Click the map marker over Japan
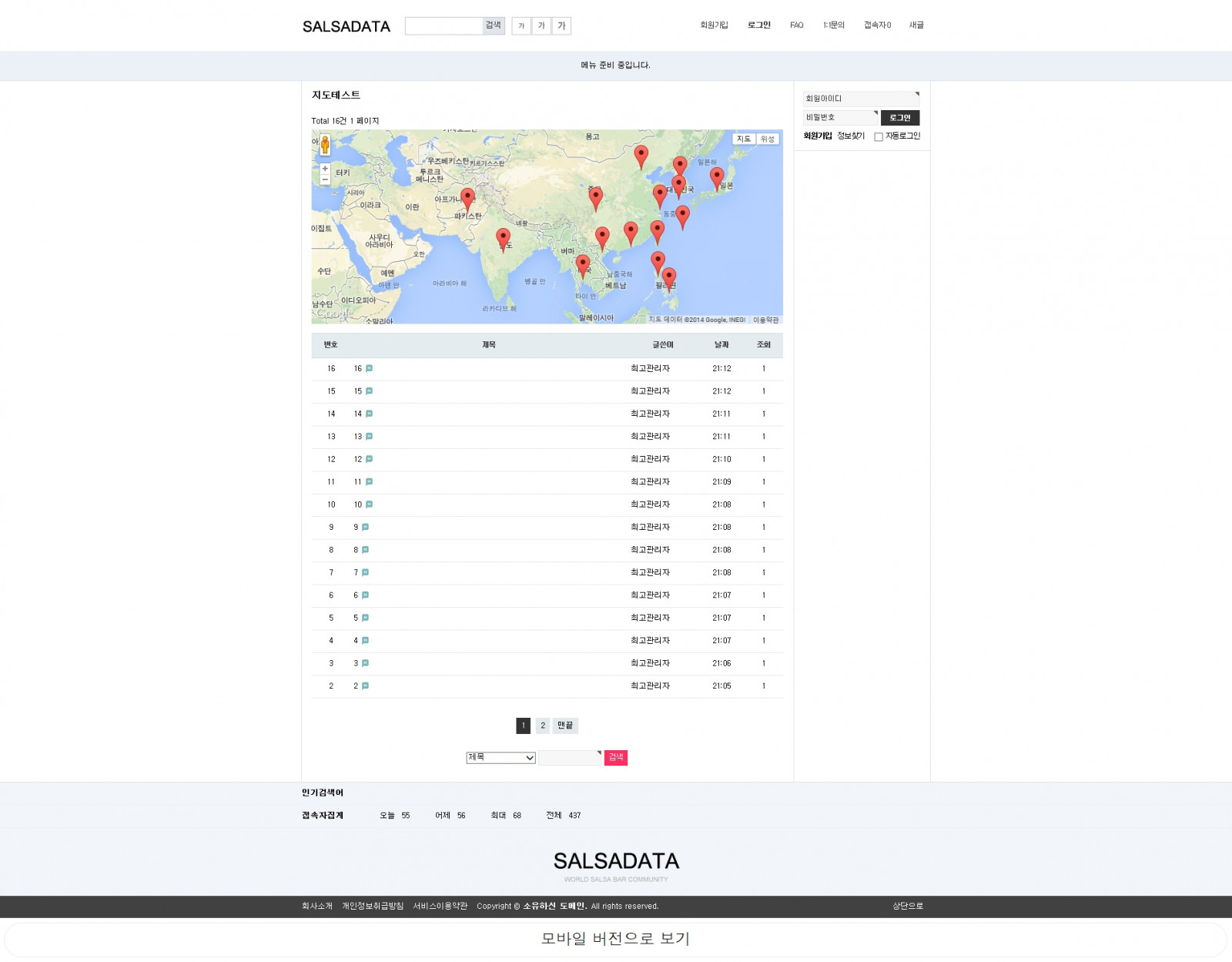The height and width of the screenshot is (962, 1232). (717, 177)
